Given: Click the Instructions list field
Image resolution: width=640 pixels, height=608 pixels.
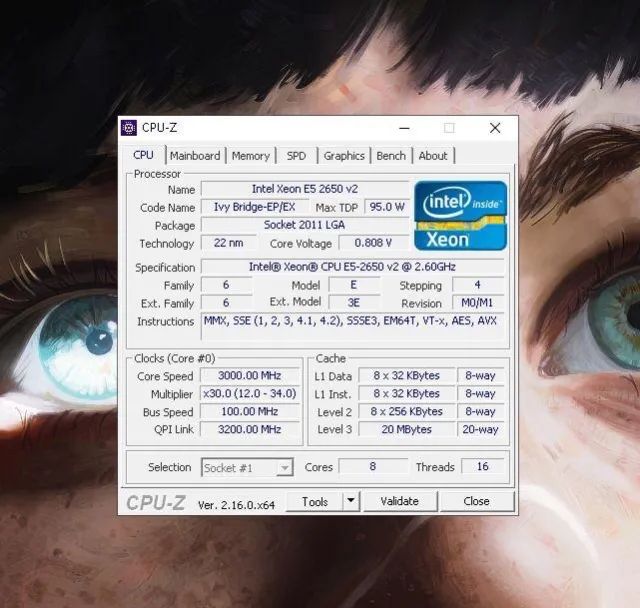Looking at the screenshot, I should tap(353, 326).
